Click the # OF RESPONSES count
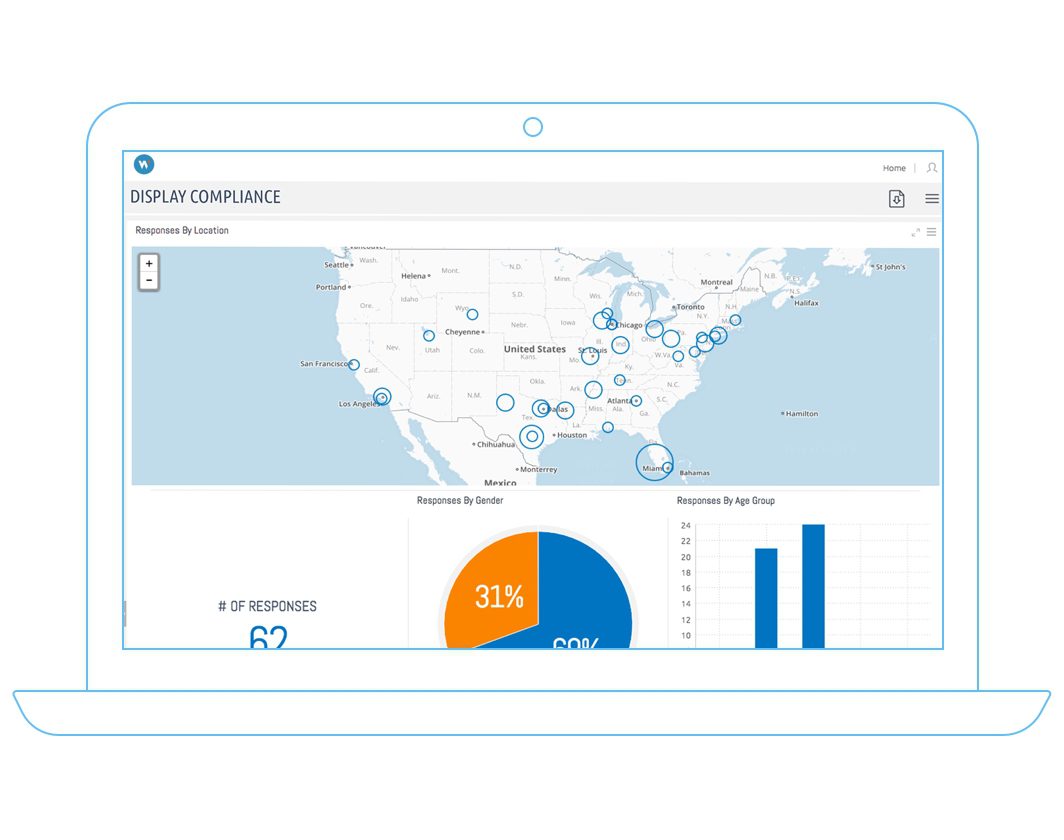 point(267,636)
